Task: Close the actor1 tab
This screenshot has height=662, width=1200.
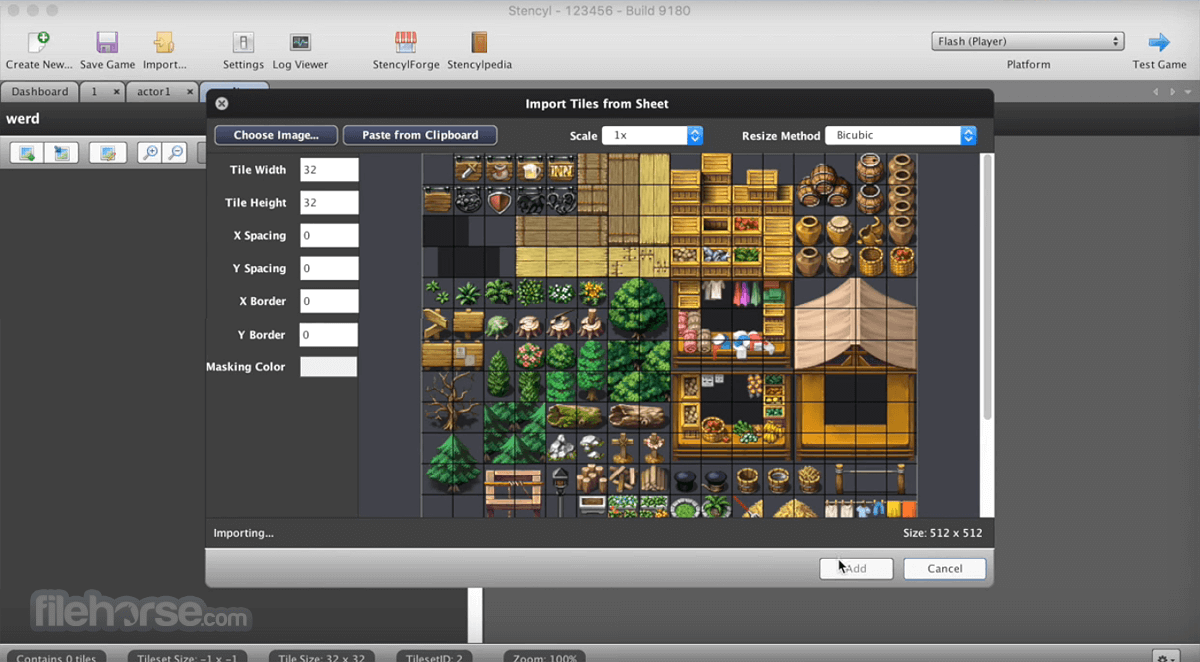Action: pyautogui.click(x=188, y=91)
